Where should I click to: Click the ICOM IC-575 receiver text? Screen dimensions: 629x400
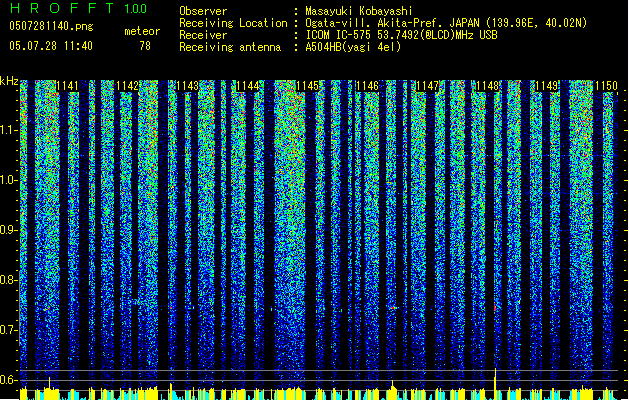coord(401,35)
